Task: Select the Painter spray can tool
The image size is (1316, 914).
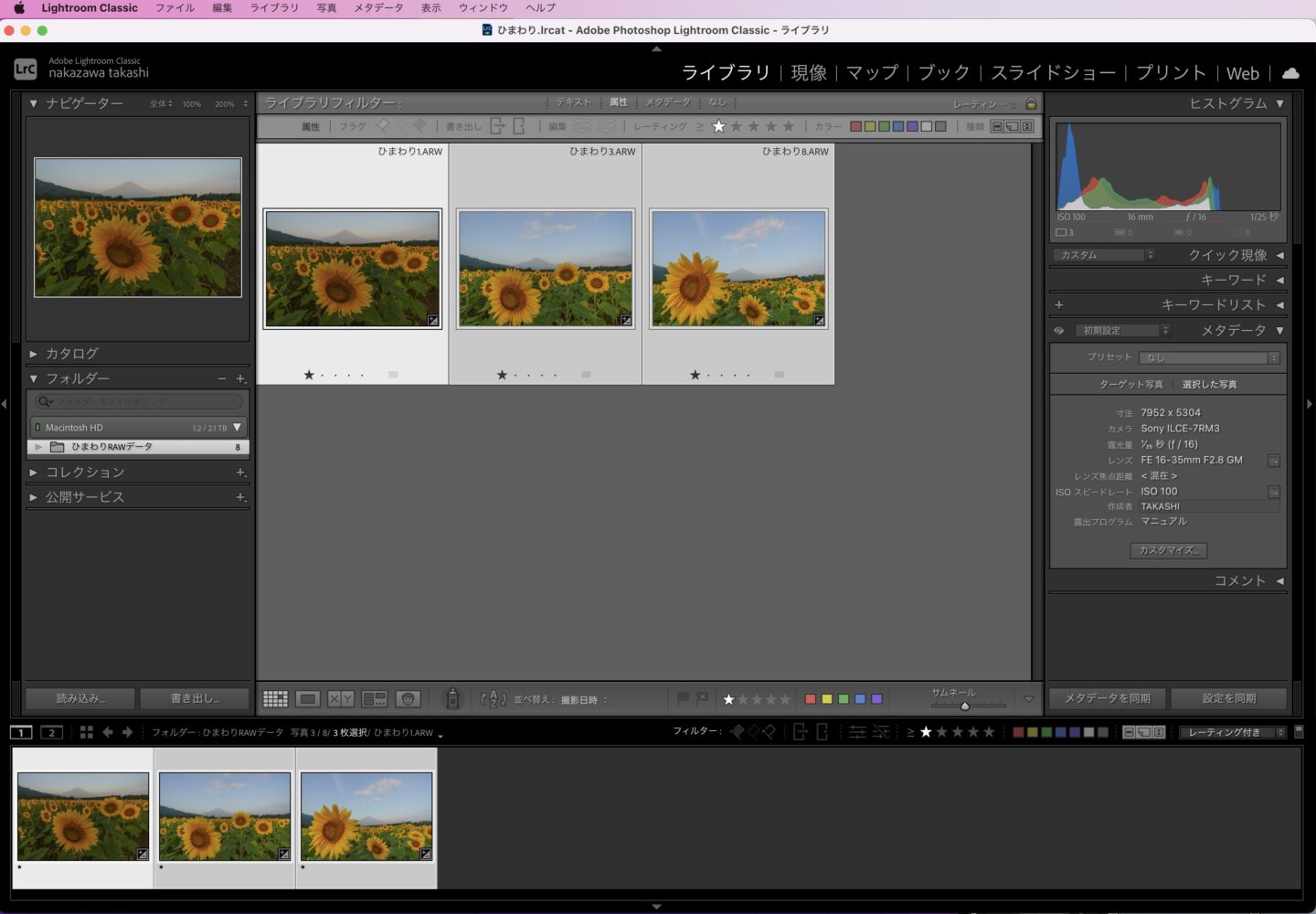Action: click(452, 699)
